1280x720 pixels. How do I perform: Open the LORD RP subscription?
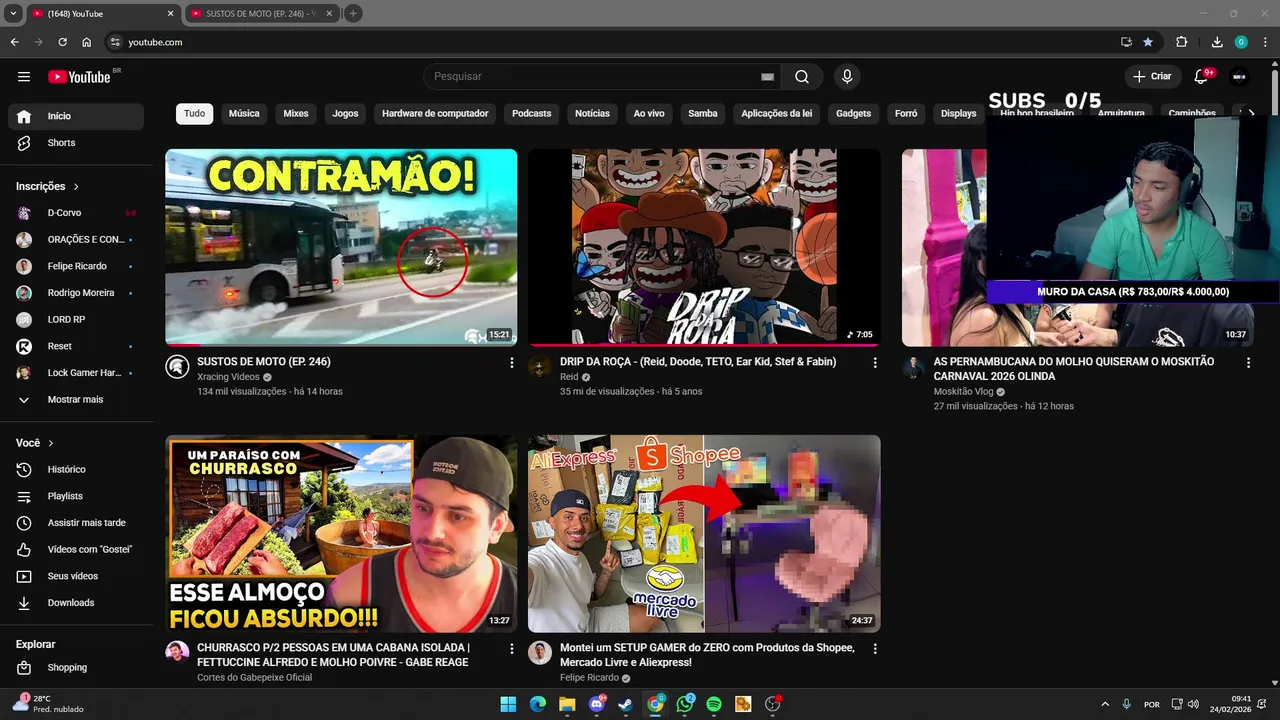click(76, 320)
